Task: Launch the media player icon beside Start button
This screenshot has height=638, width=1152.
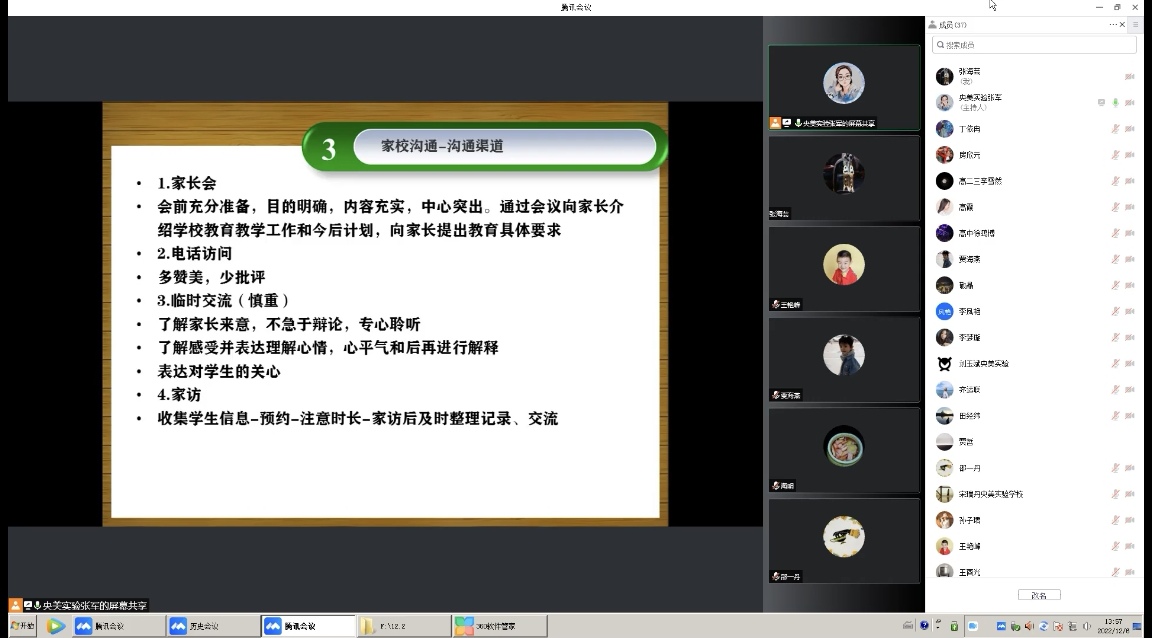Action: (x=56, y=627)
